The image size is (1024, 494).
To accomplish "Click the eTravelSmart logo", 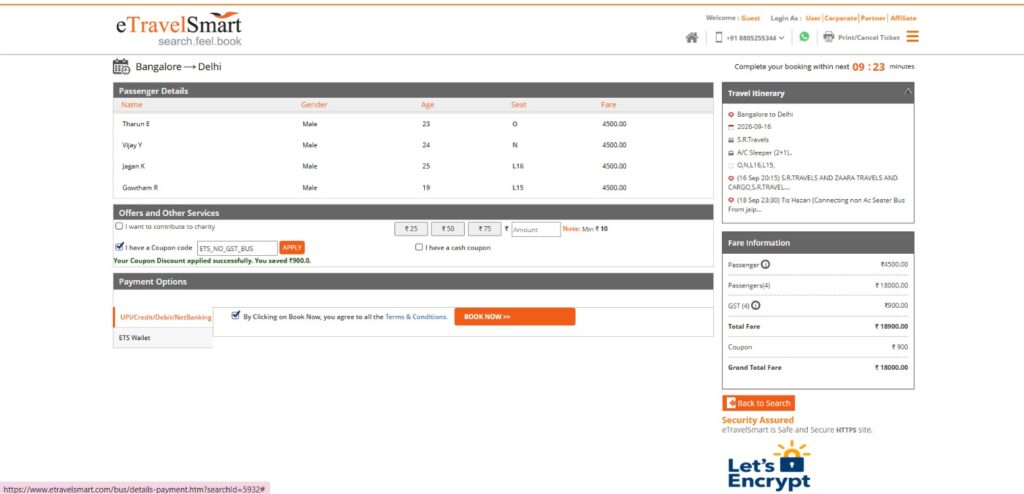I will pos(178,29).
